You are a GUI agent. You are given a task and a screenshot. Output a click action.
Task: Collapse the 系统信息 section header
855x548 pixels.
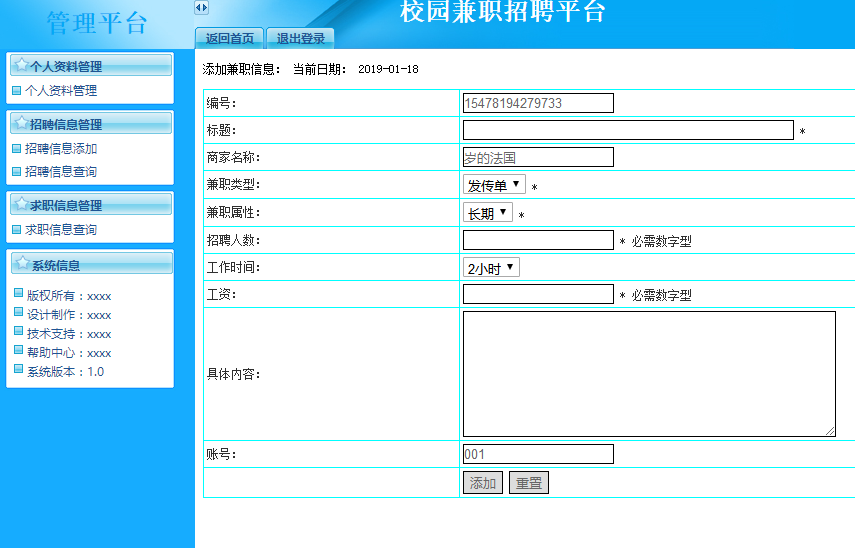click(92, 264)
